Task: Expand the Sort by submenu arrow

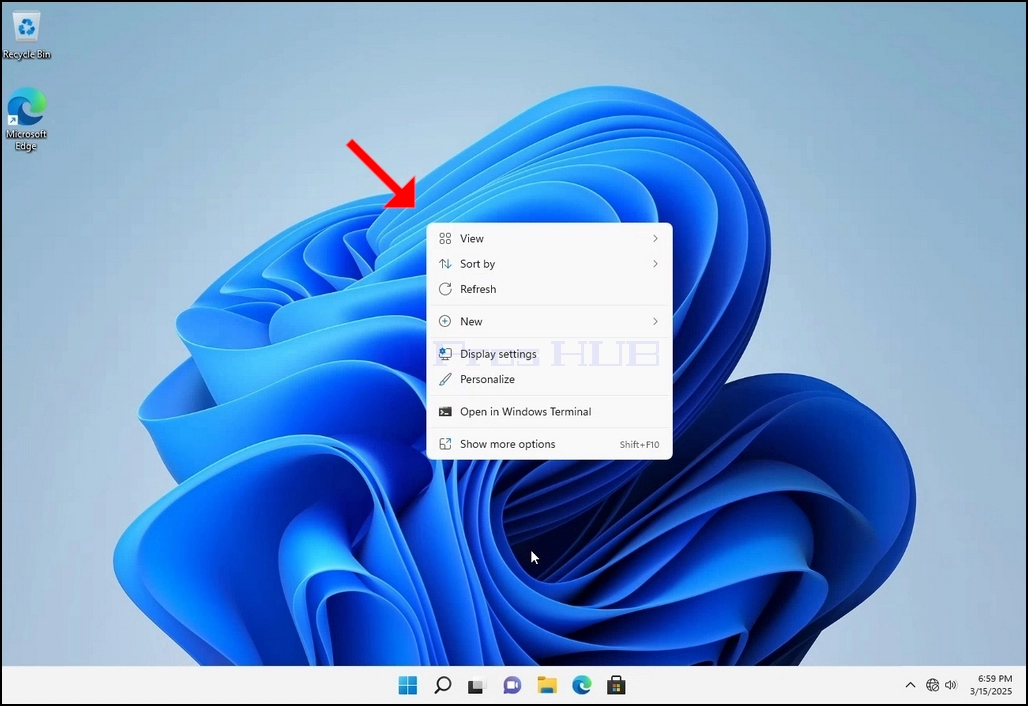Action: tap(655, 264)
